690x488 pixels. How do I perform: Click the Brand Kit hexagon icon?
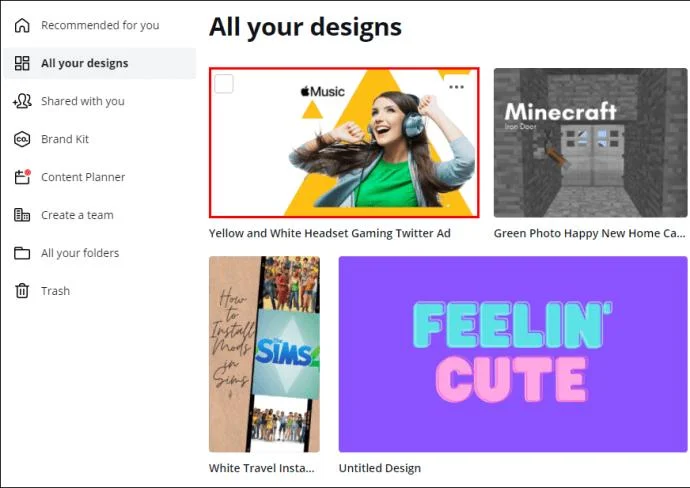click(22, 139)
